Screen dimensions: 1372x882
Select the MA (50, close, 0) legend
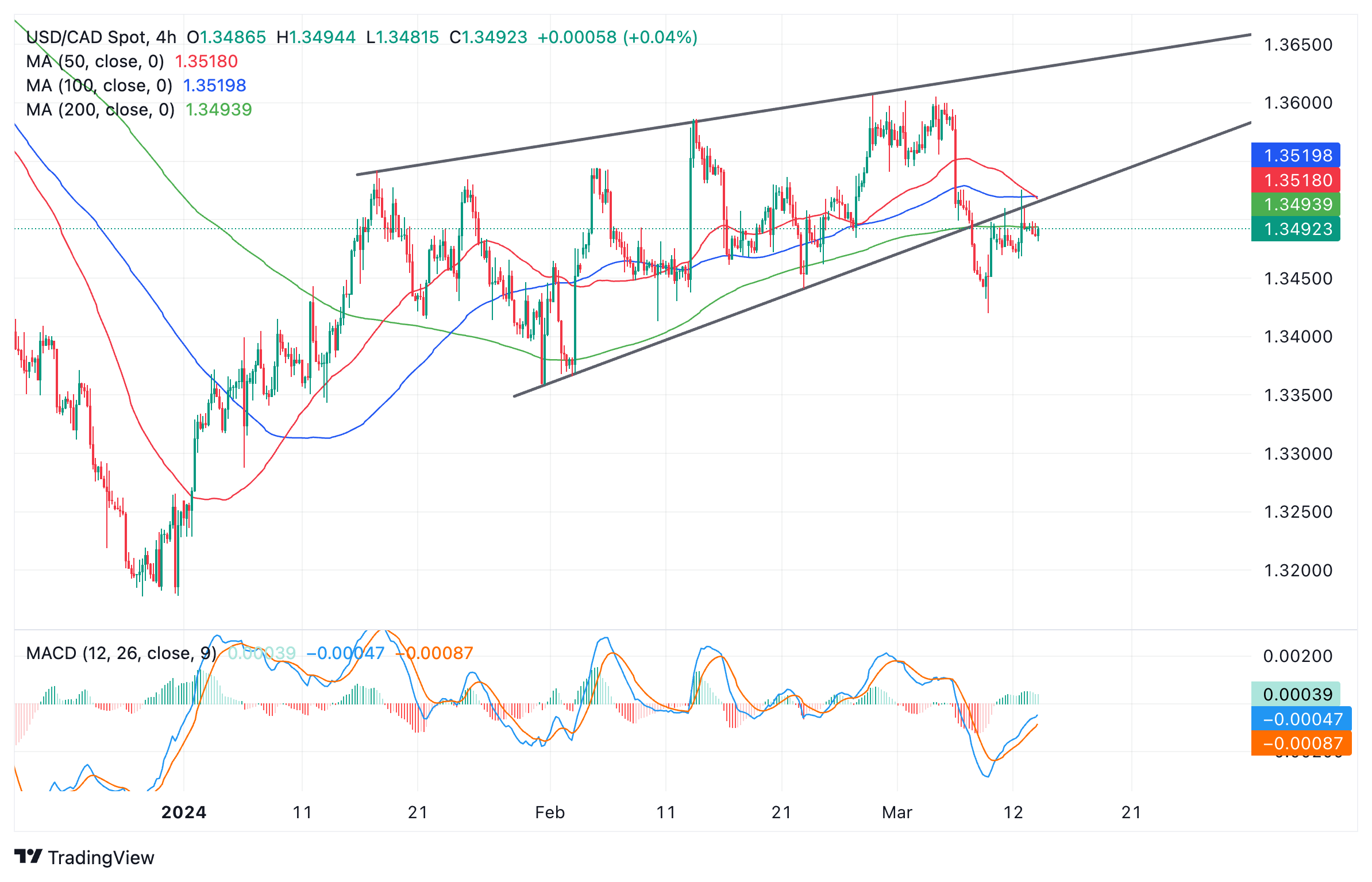click(x=95, y=61)
